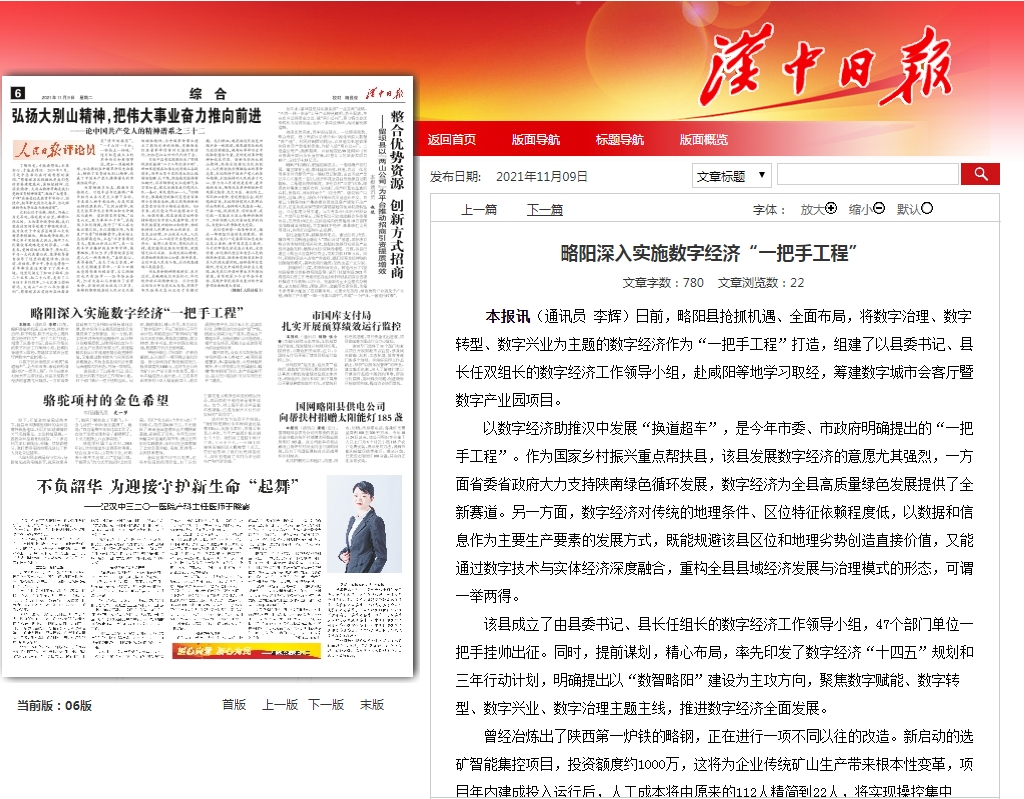Select the 默认 default font size option

tap(927, 209)
